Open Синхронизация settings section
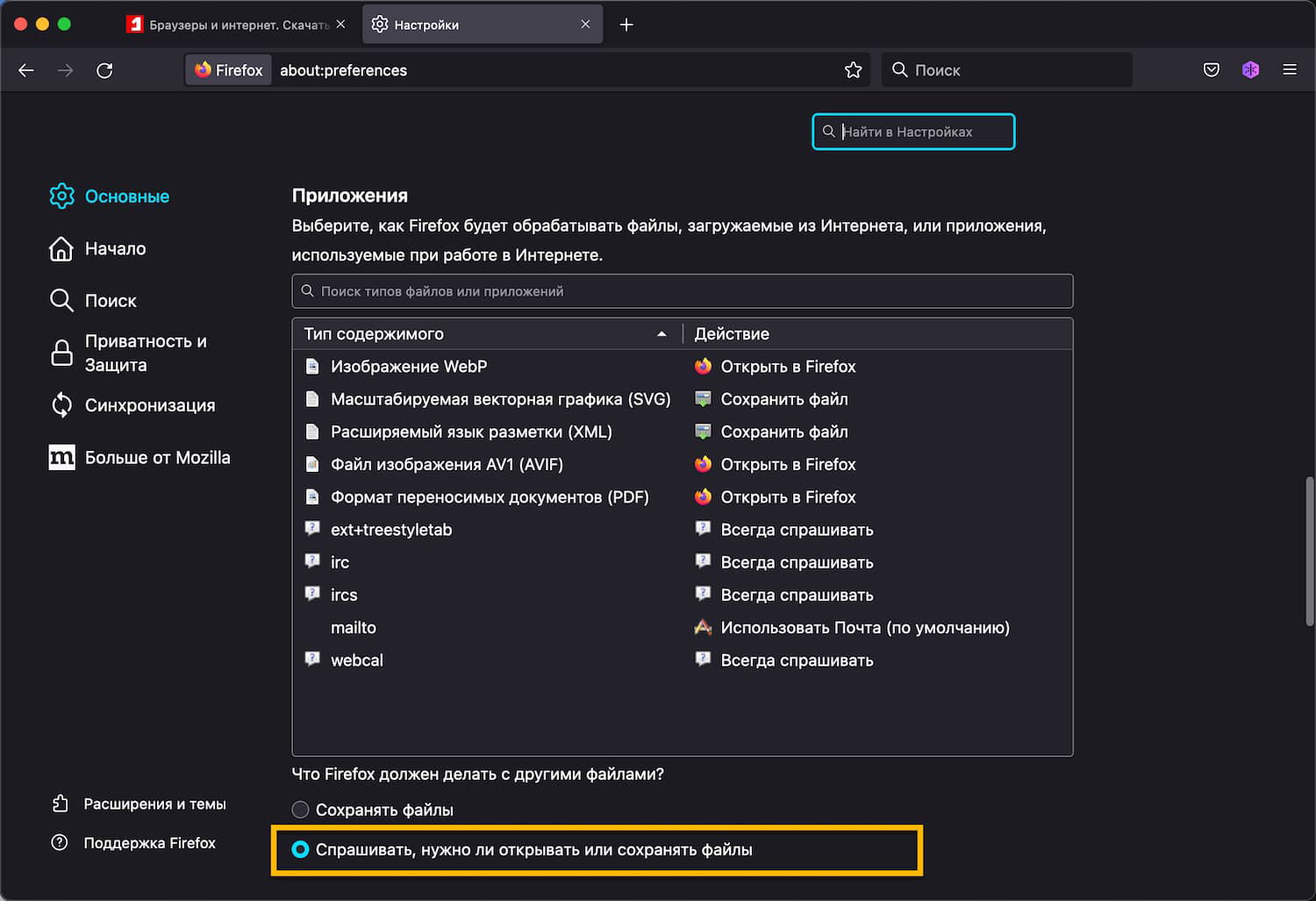 tap(149, 405)
